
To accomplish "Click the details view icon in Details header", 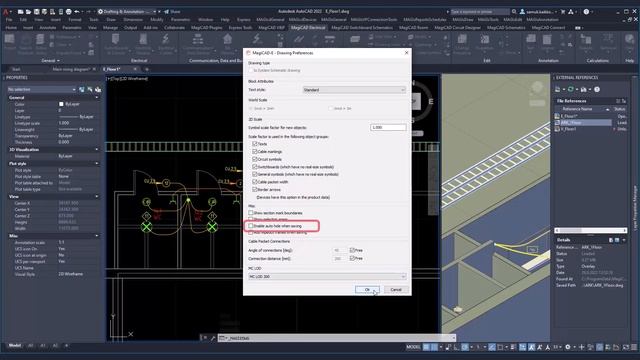I will [x=611, y=240].
